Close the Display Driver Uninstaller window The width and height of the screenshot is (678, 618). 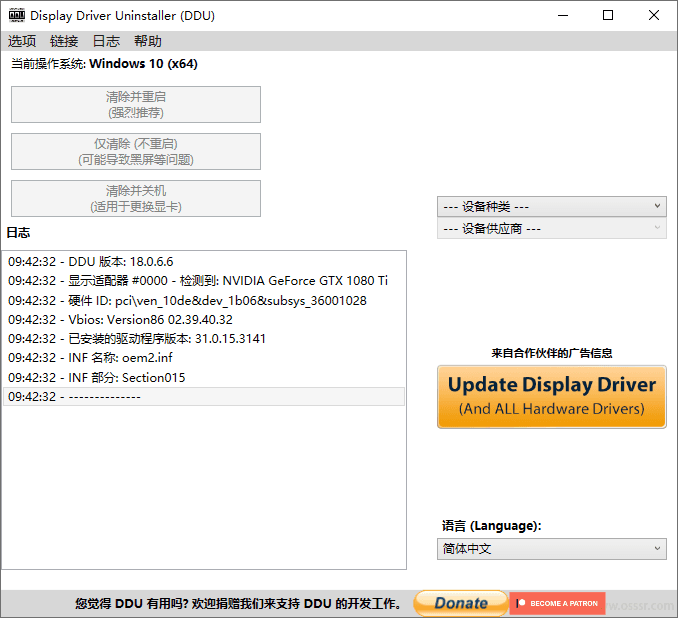click(654, 15)
